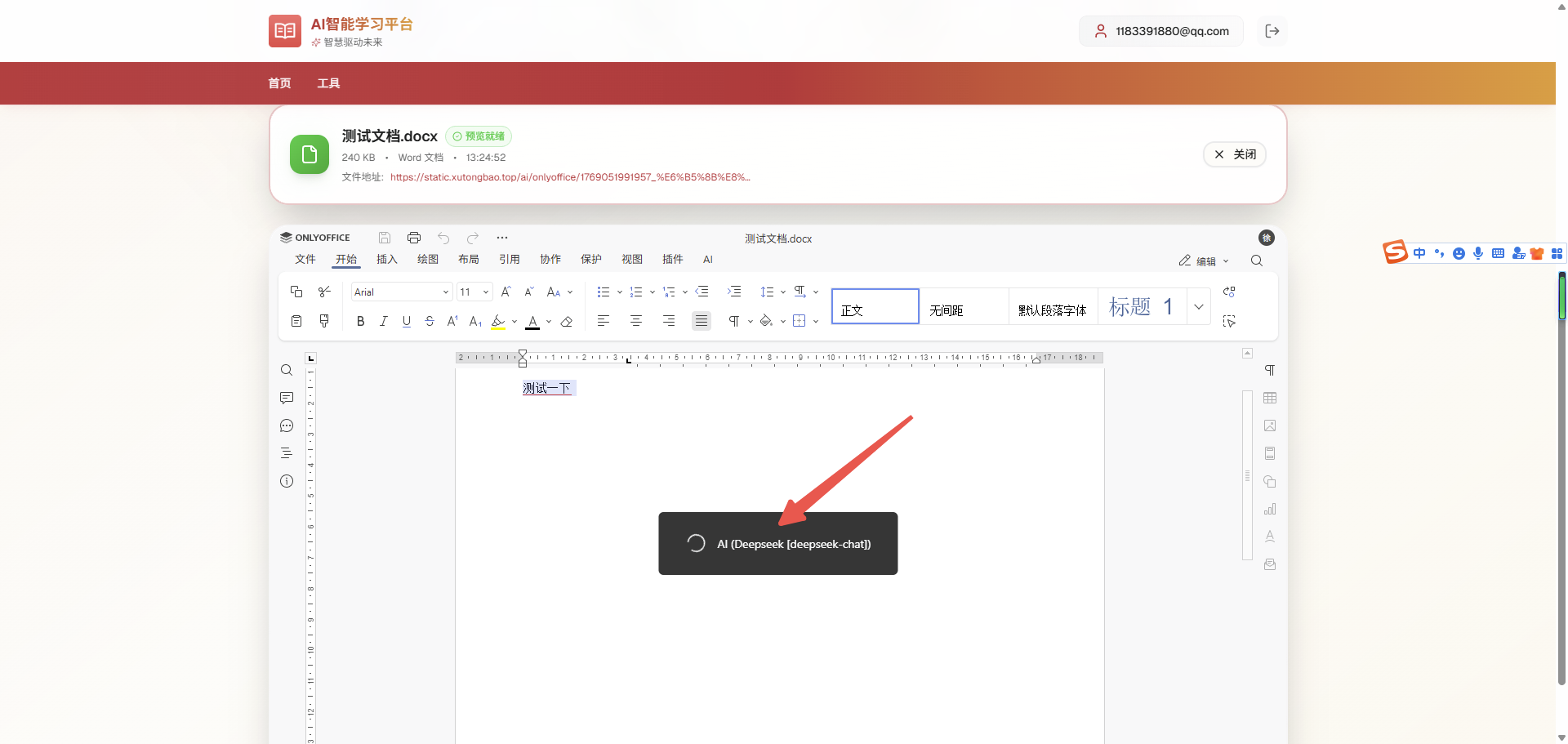
Task: Select the Bold formatting icon
Action: pyautogui.click(x=359, y=321)
